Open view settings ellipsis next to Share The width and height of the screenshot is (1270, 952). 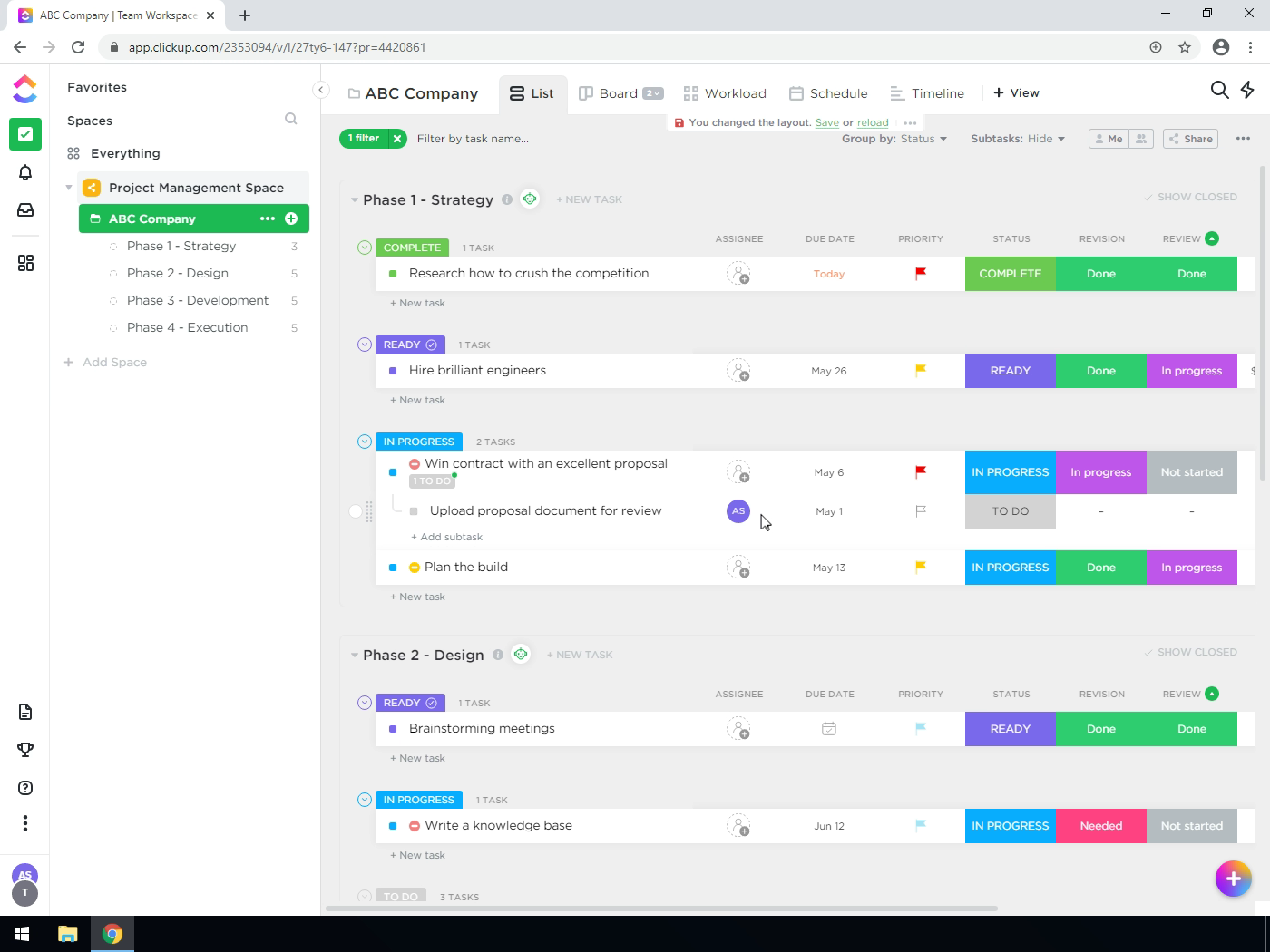pos(1243,139)
